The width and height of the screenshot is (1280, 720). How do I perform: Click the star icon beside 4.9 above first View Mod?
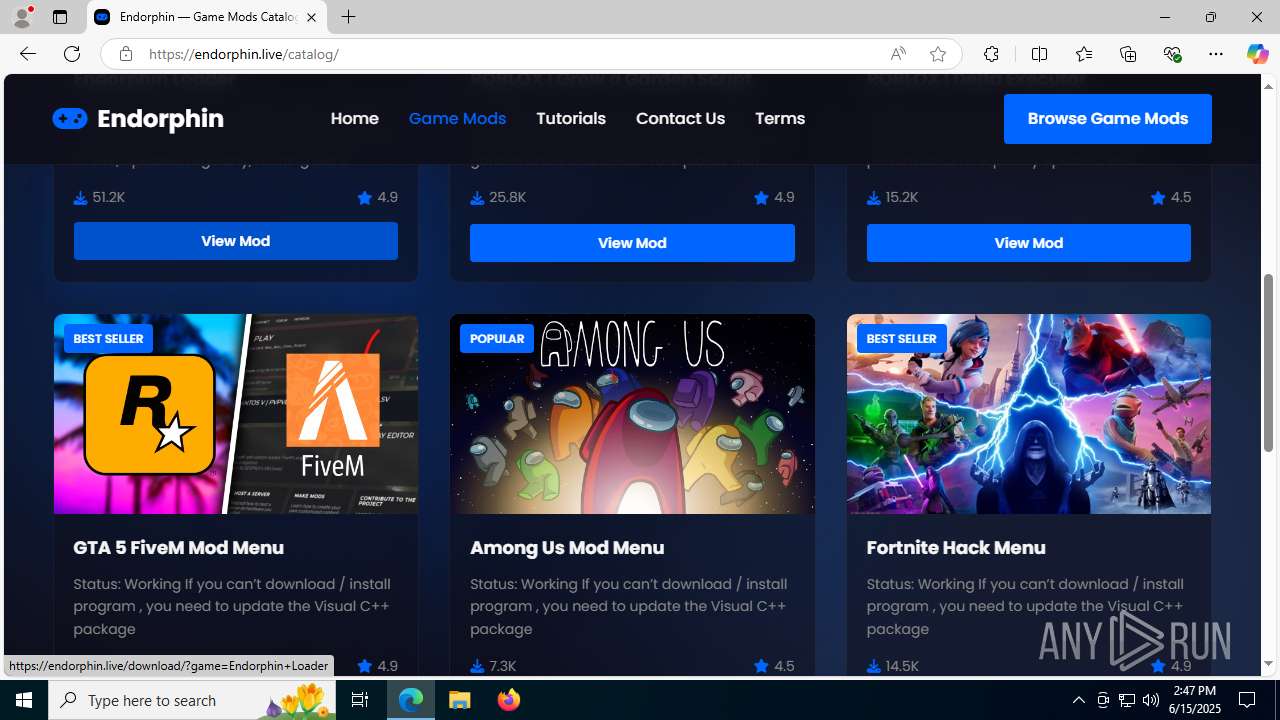point(365,197)
